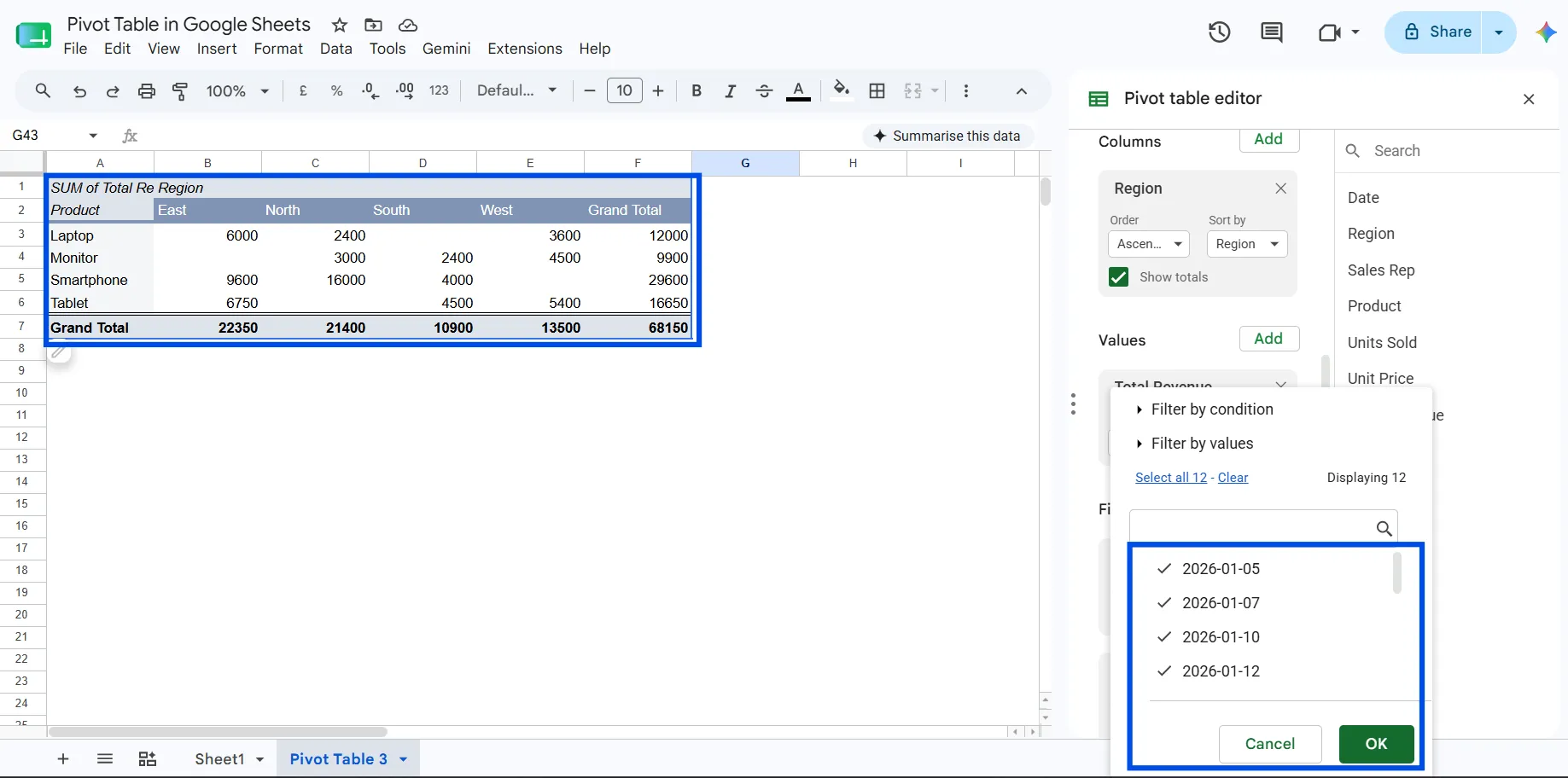The height and width of the screenshot is (778, 1568).
Task: Open the zoom 100% dropdown
Action: (237, 90)
